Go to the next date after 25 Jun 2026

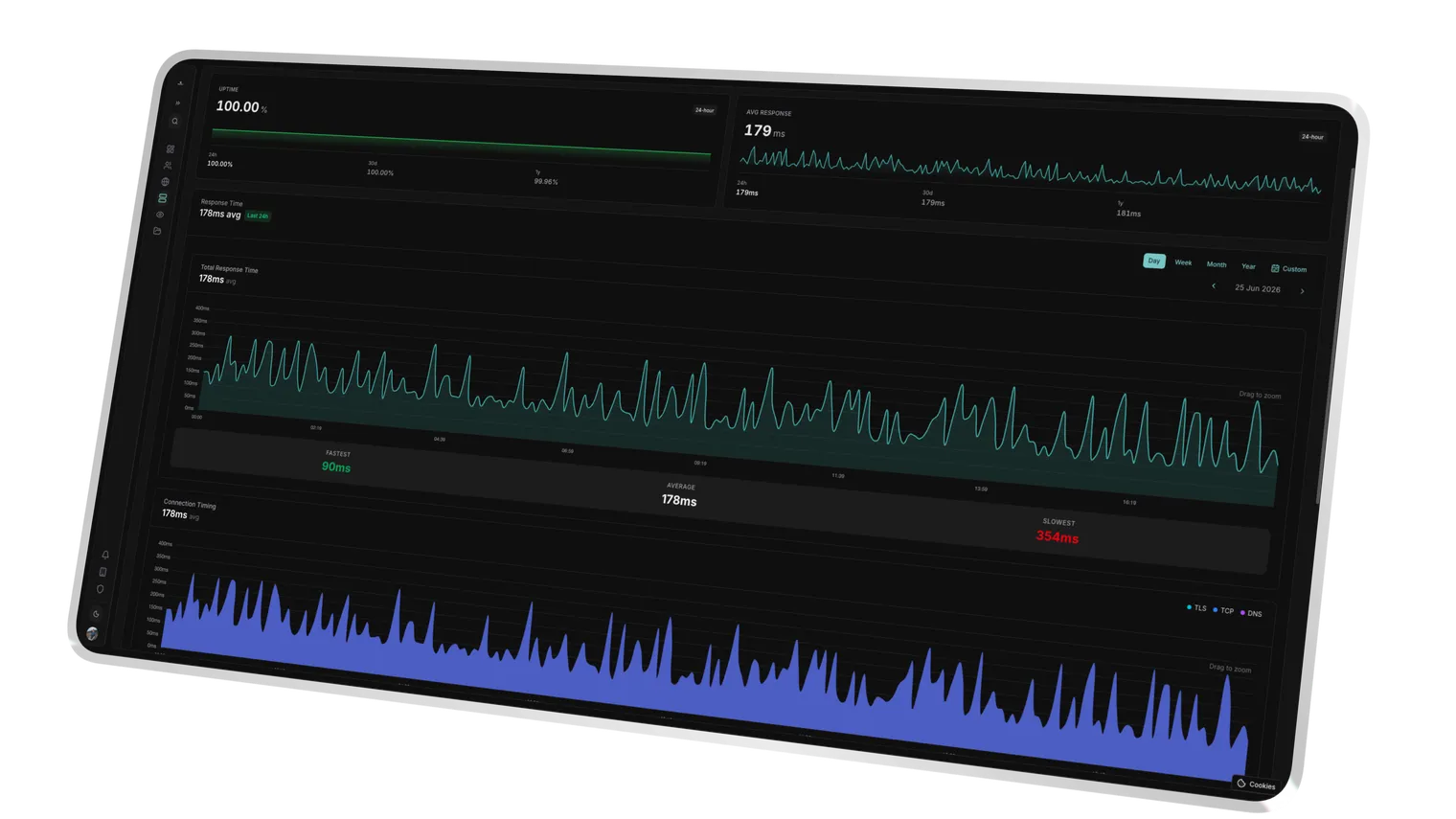pyautogui.click(x=1302, y=291)
